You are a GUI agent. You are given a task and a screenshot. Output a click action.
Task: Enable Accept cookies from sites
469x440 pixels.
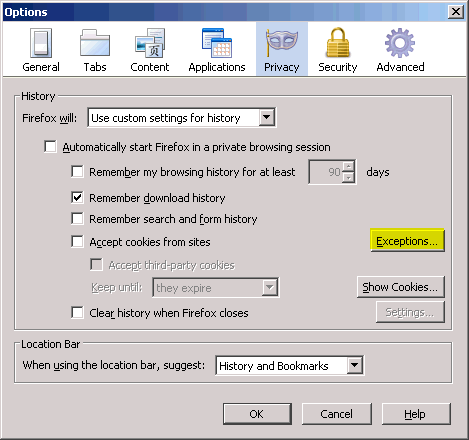click(77, 242)
